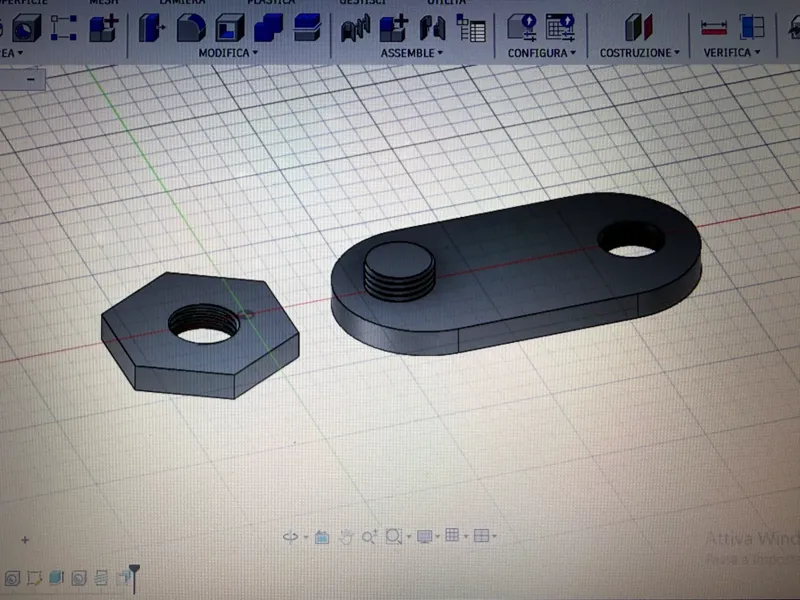This screenshot has width=800, height=600.
Task: Click the Zoom Window fit icon
Action: [394, 536]
